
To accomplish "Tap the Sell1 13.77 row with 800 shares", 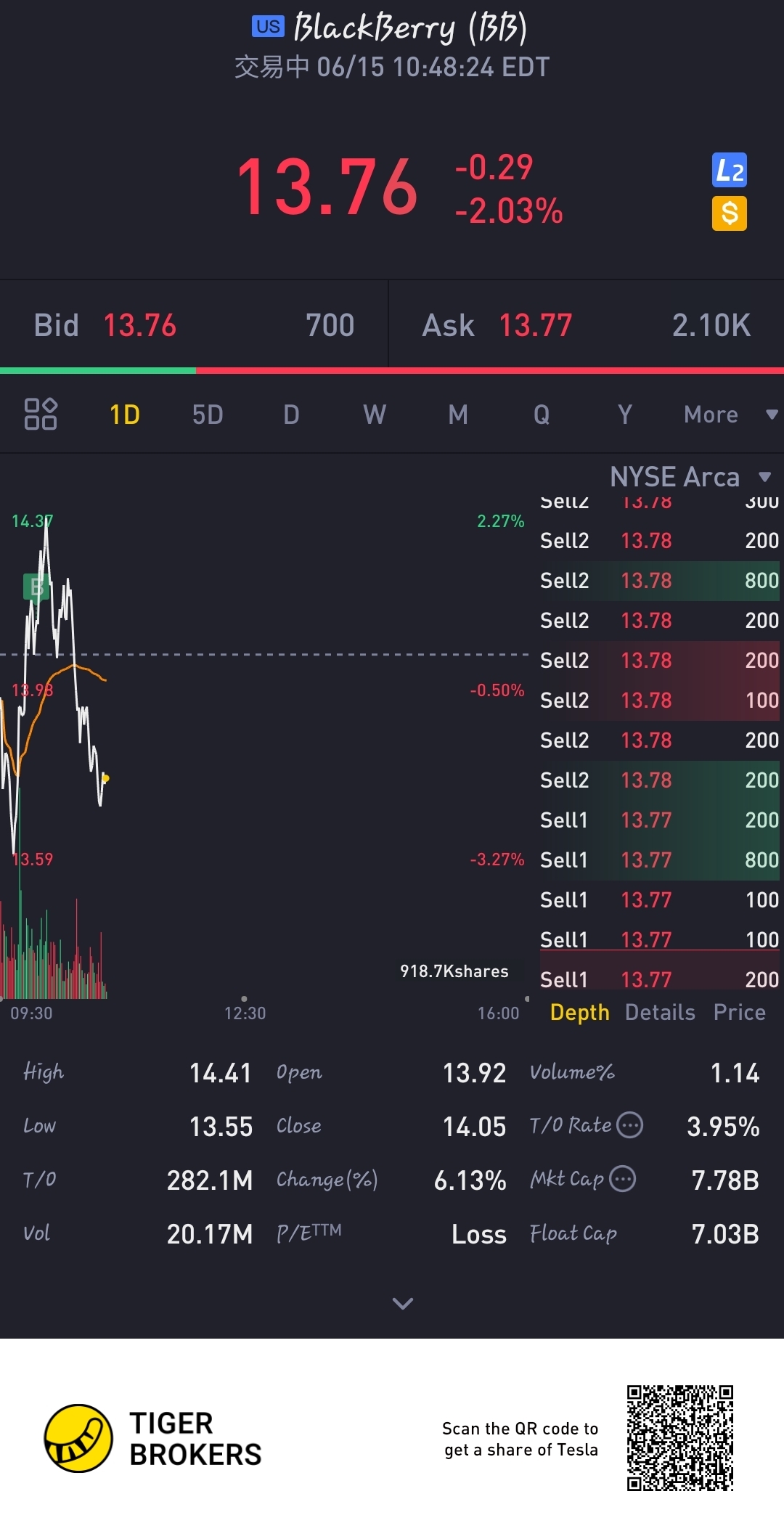I will [x=659, y=860].
